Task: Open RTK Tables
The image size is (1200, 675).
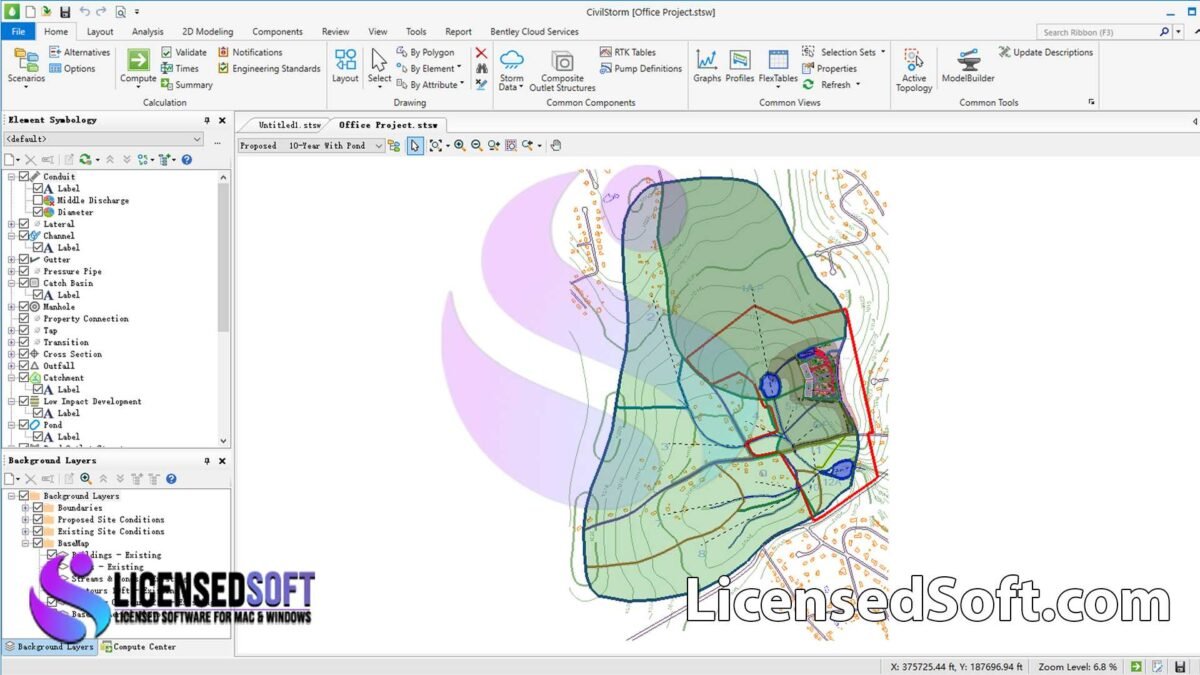Action: (x=628, y=52)
